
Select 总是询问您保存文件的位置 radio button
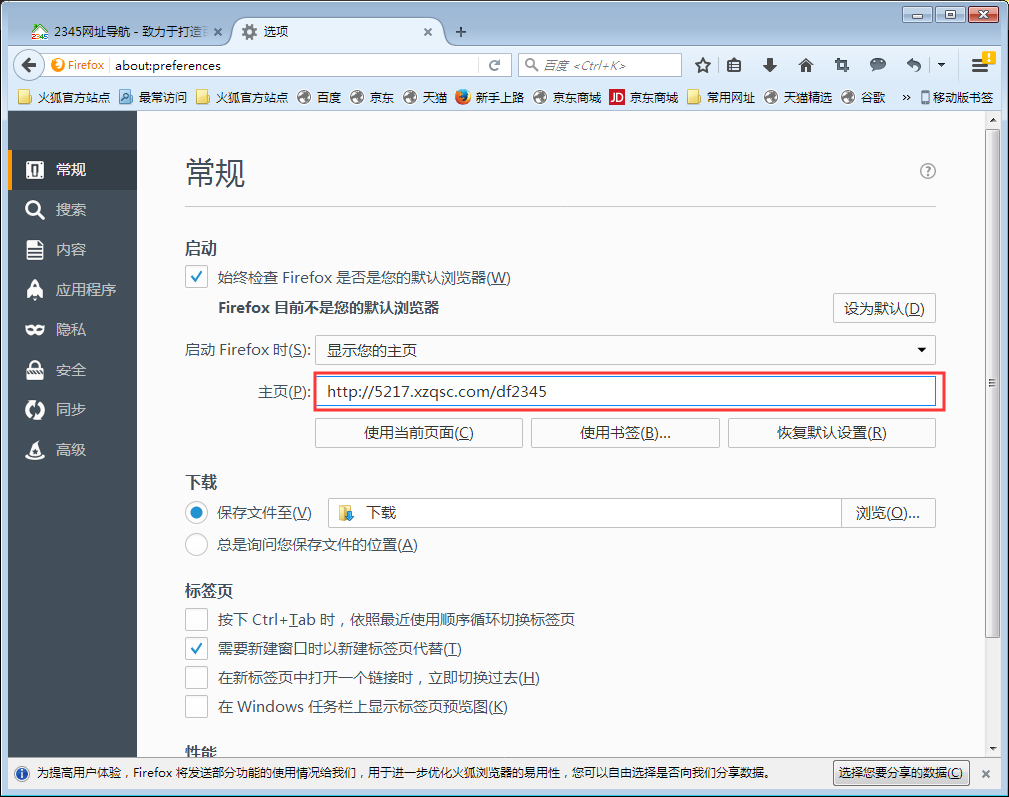(x=197, y=544)
